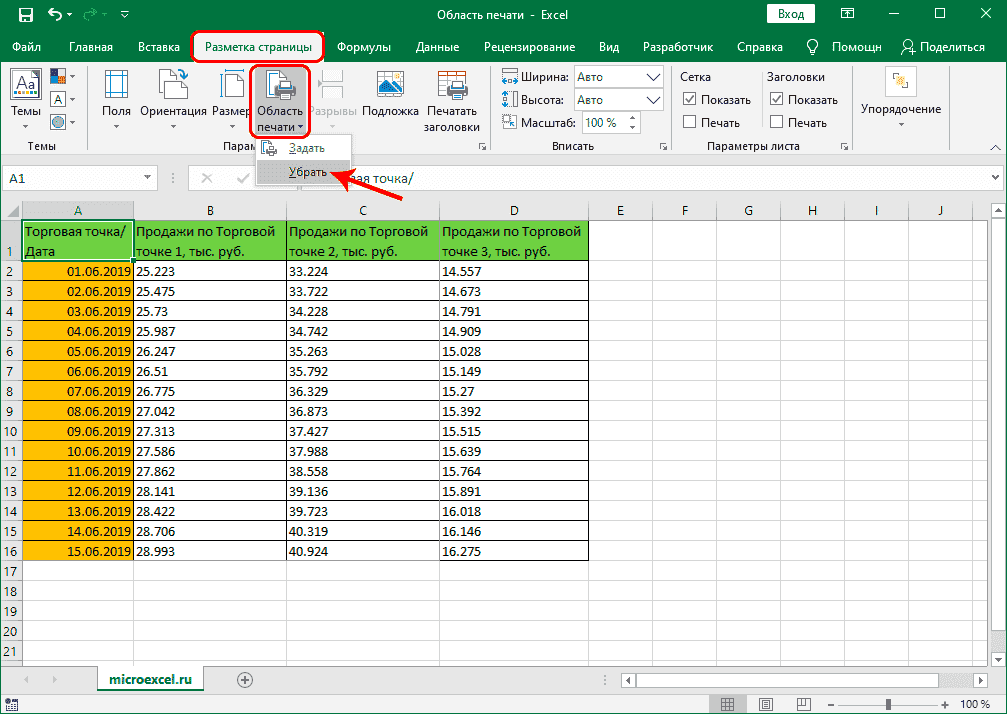This screenshot has height=714, width=1007.
Task: Click the Подложка background icon
Action: [390, 95]
